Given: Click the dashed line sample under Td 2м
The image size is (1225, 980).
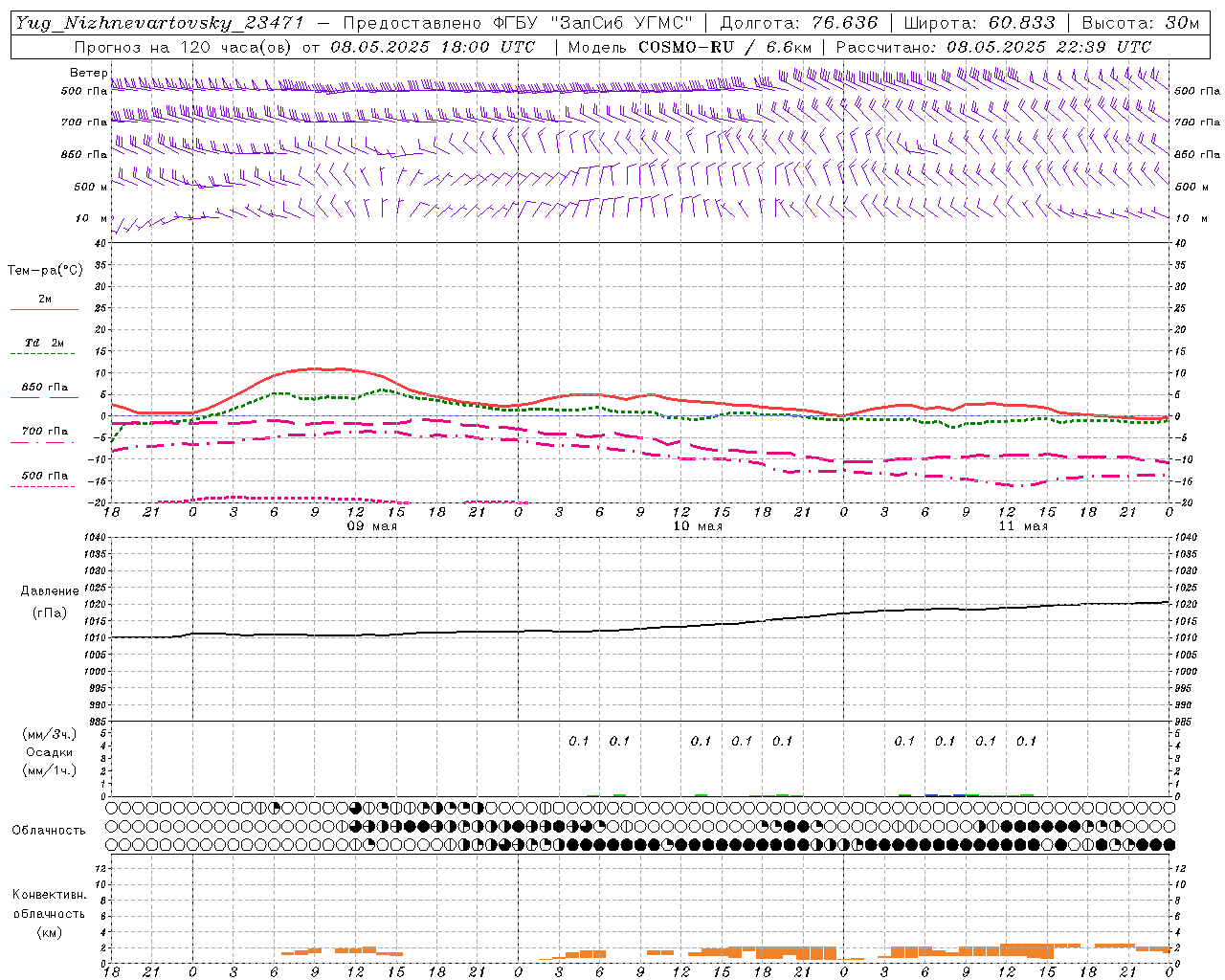Looking at the screenshot, I should 42,353.
